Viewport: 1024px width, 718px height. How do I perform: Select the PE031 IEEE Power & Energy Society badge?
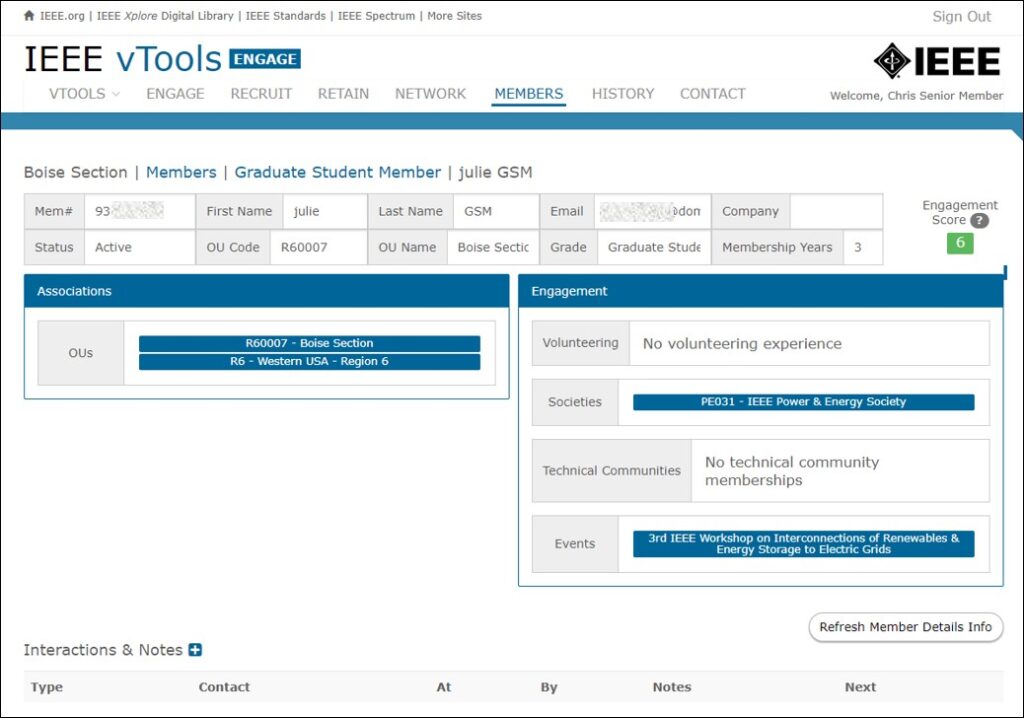coord(805,402)
